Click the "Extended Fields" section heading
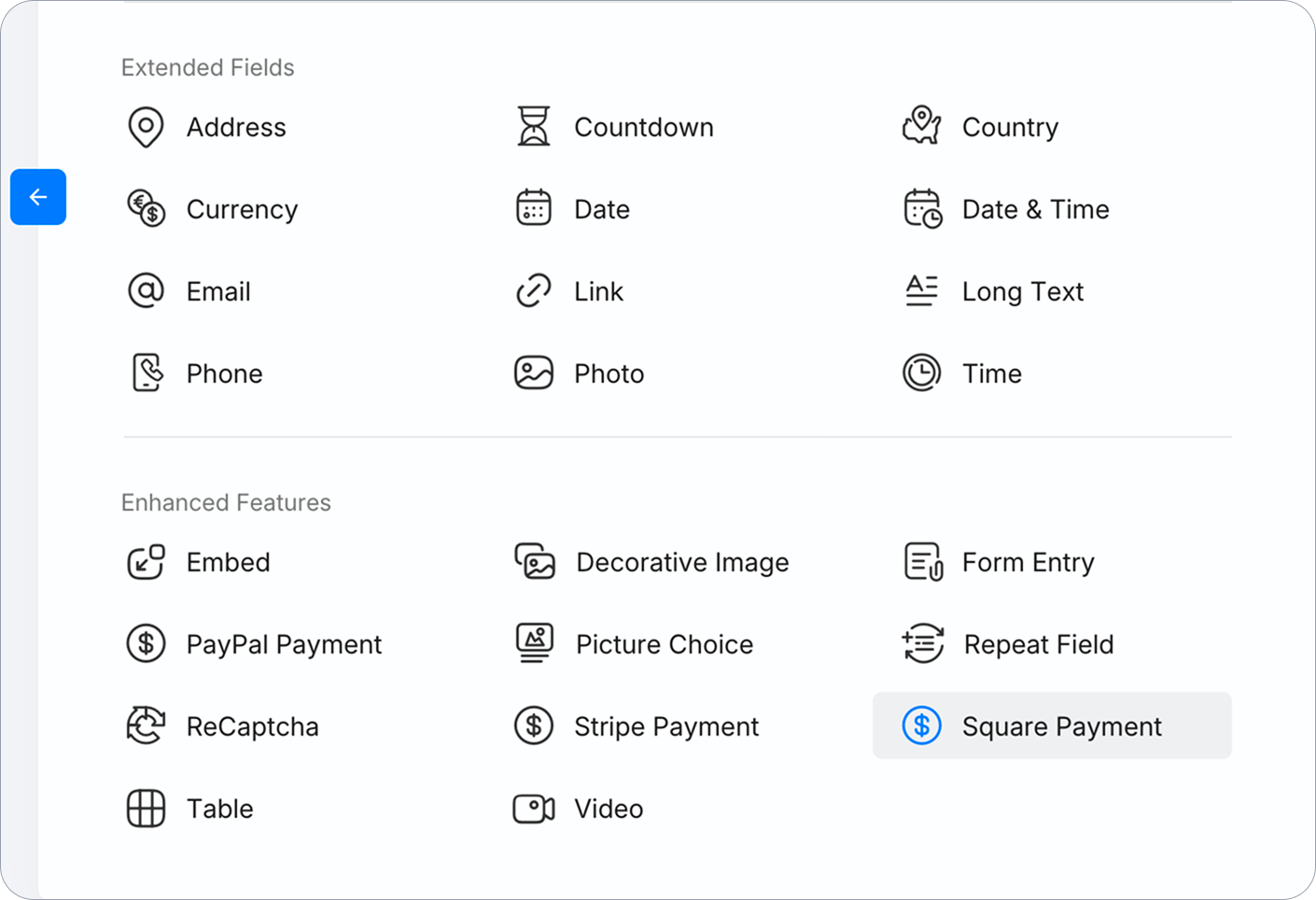 pos(207,67)
